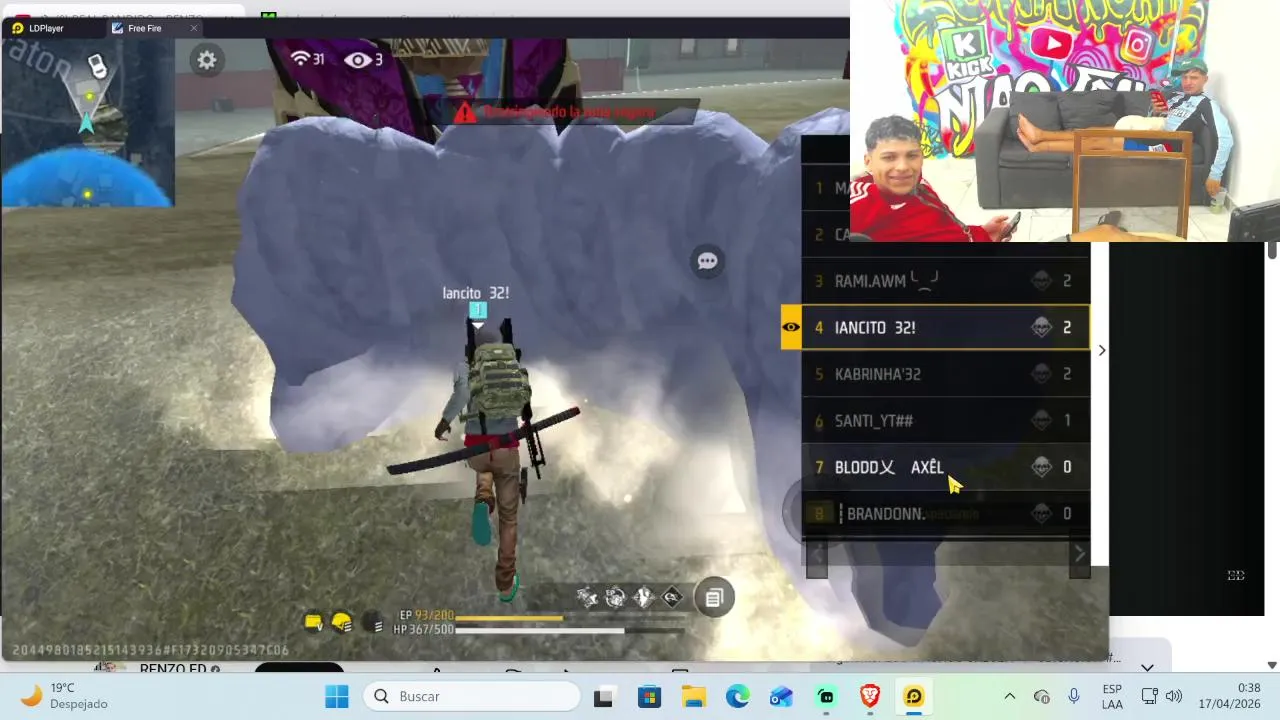Go to previous spectated player arrow
Viewport: 1280px width, 720px height.
(817, 554)
